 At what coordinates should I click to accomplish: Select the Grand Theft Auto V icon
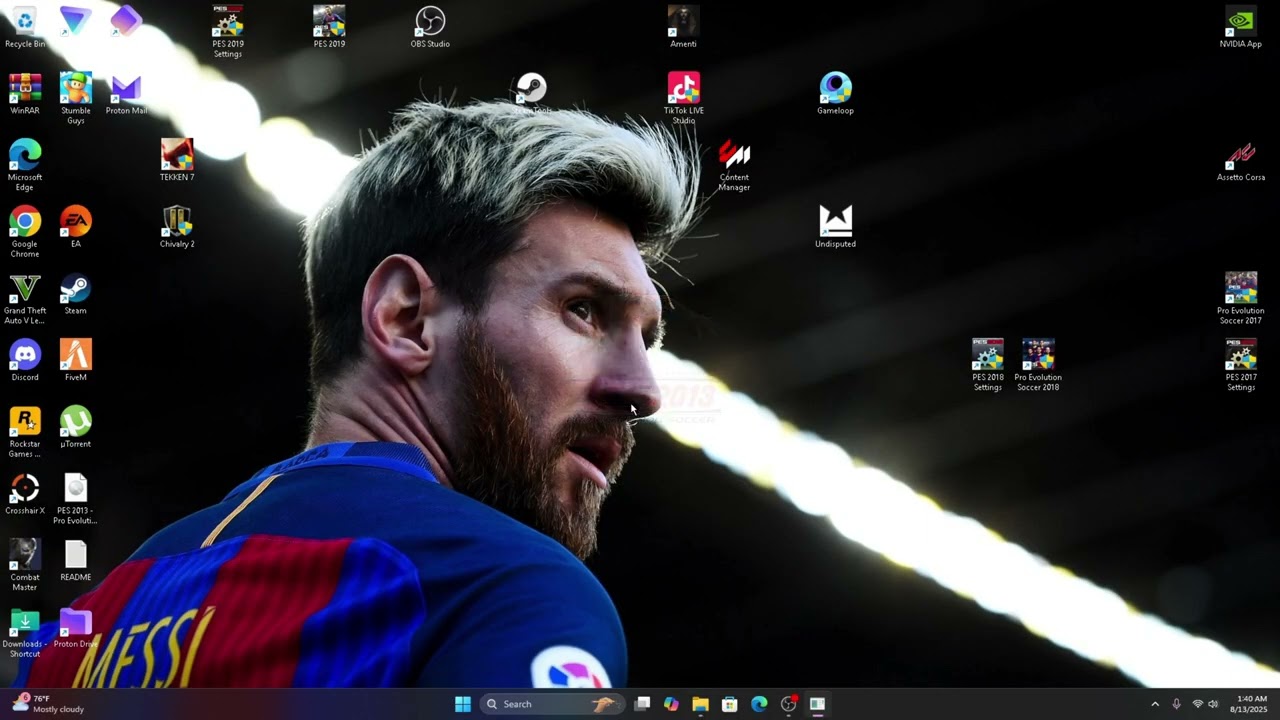click(25, 299)
